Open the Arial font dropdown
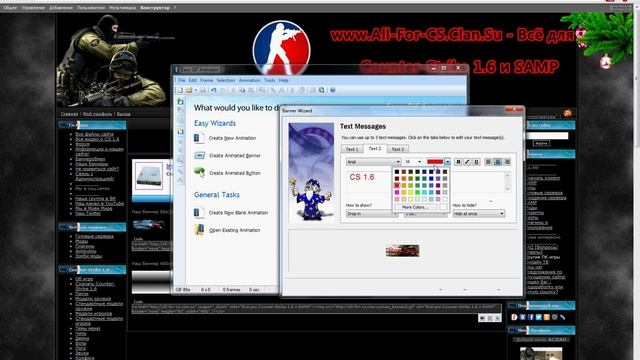Image resolution: width=640 pixels, height=360 pixels. point(373,162)
